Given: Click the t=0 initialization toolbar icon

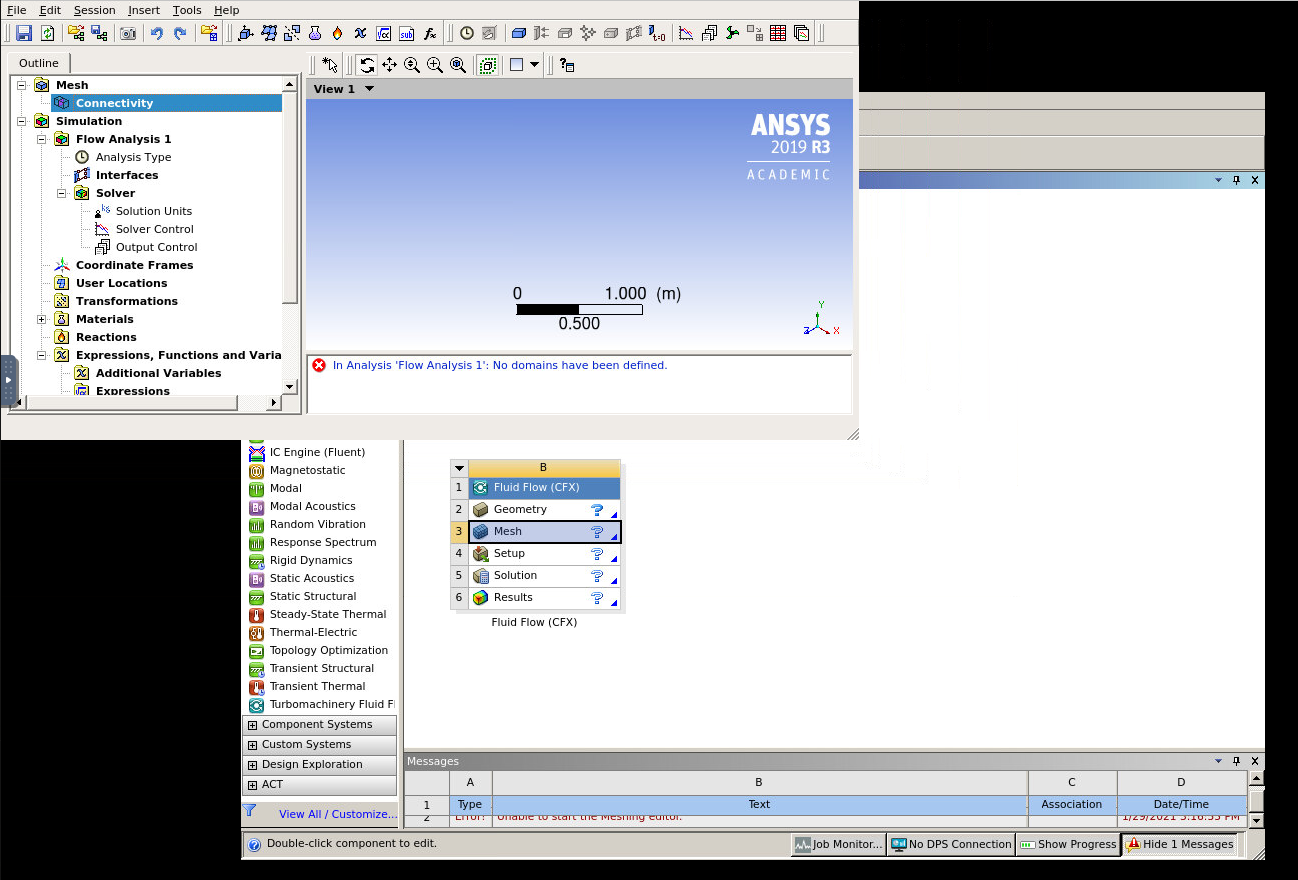Looking at the screenshot, I should tap(657, 33).
